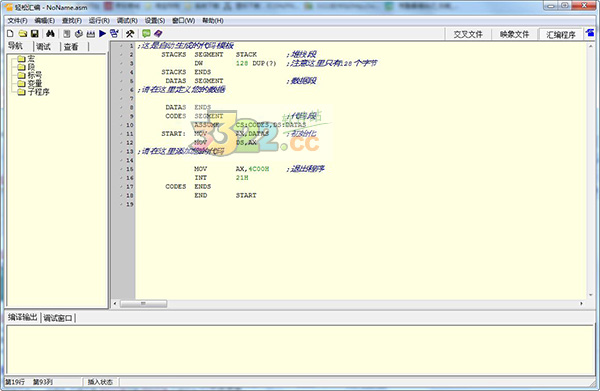This screenshot has height=391, width=600.
Task: Open the purple help book icon
Action: point(158,34)
